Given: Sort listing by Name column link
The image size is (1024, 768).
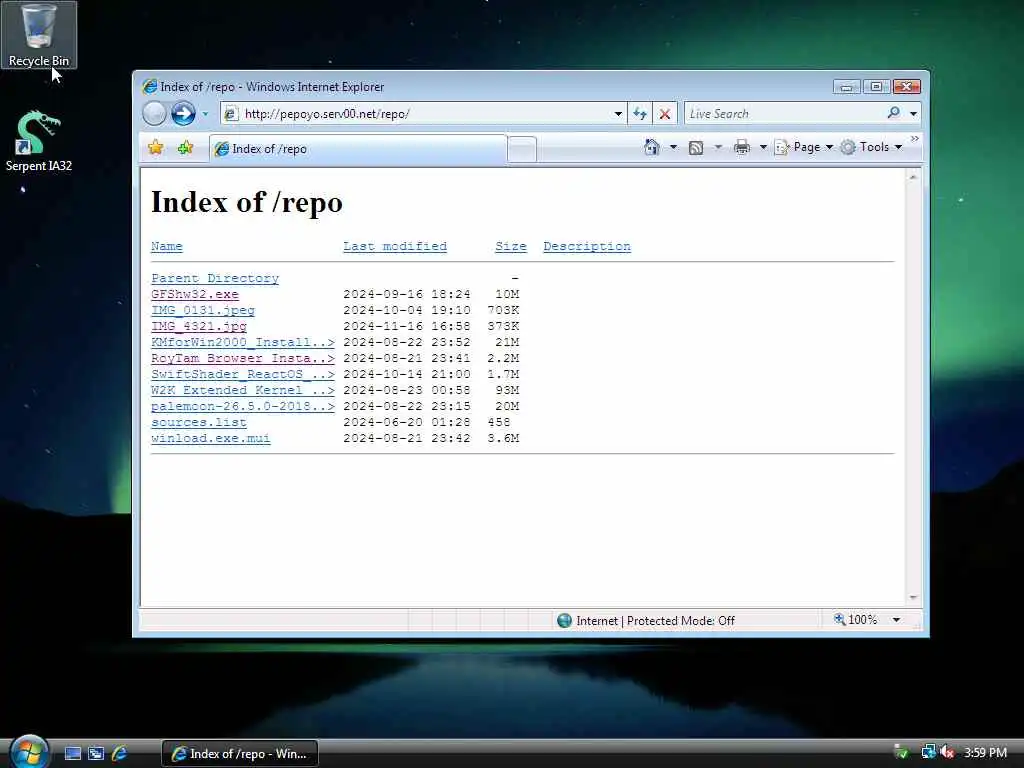Looking at the screenshot, I should pos(167,246).
